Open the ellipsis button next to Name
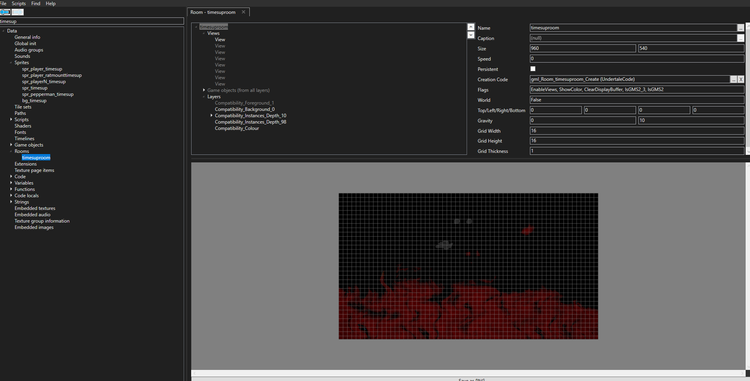Screen dimensions: 750x381 740,28
